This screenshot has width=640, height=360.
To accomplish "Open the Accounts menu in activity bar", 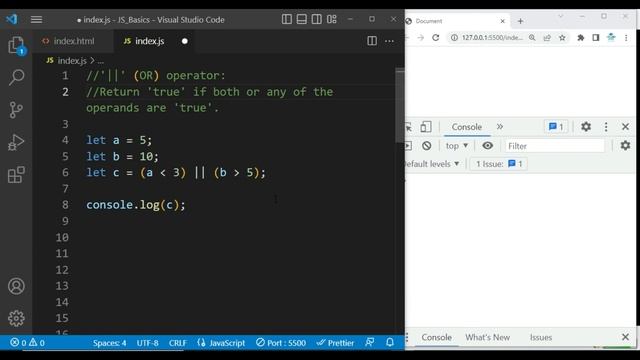I will pyautogui.click(x=16, y=286).
